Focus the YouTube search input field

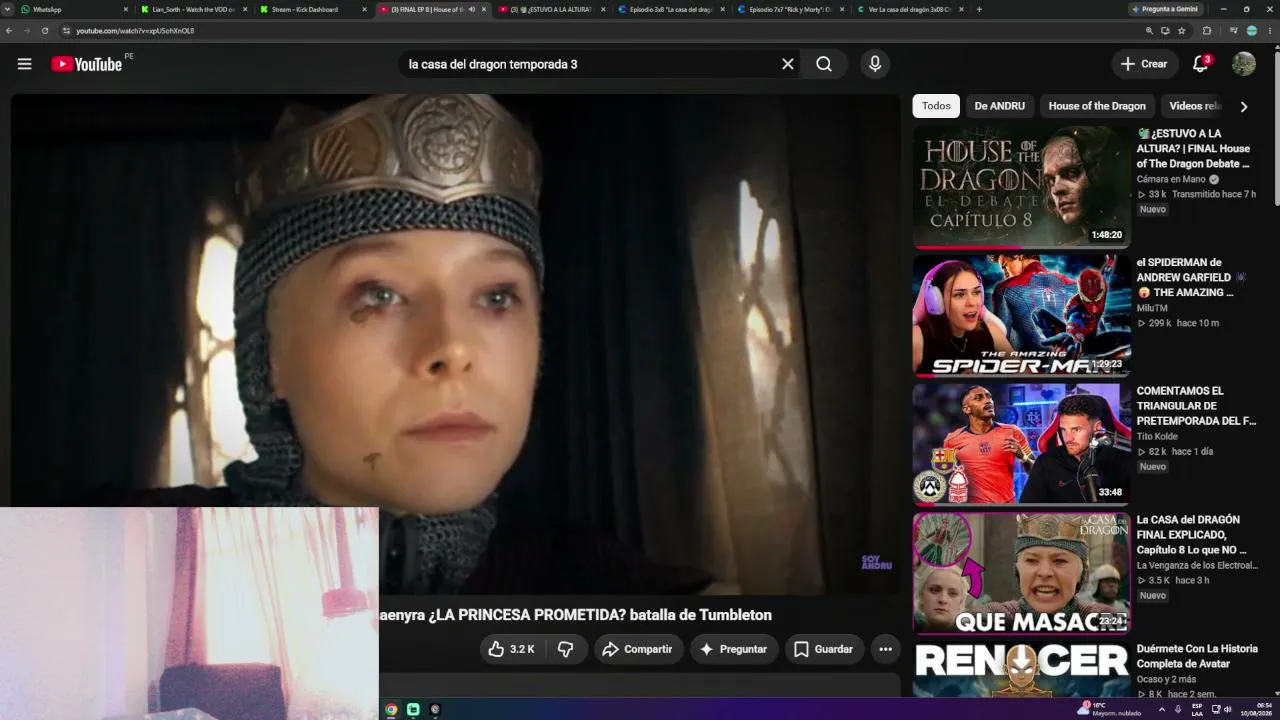tap(590, 64)
